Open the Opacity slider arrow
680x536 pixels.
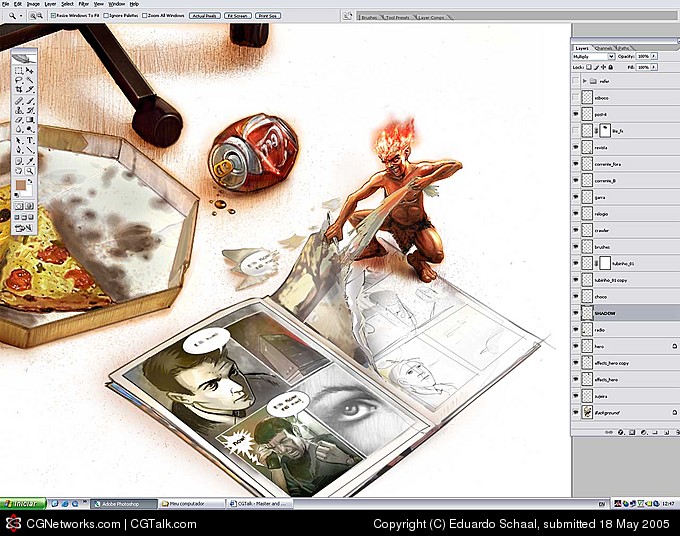pos(654,56)
